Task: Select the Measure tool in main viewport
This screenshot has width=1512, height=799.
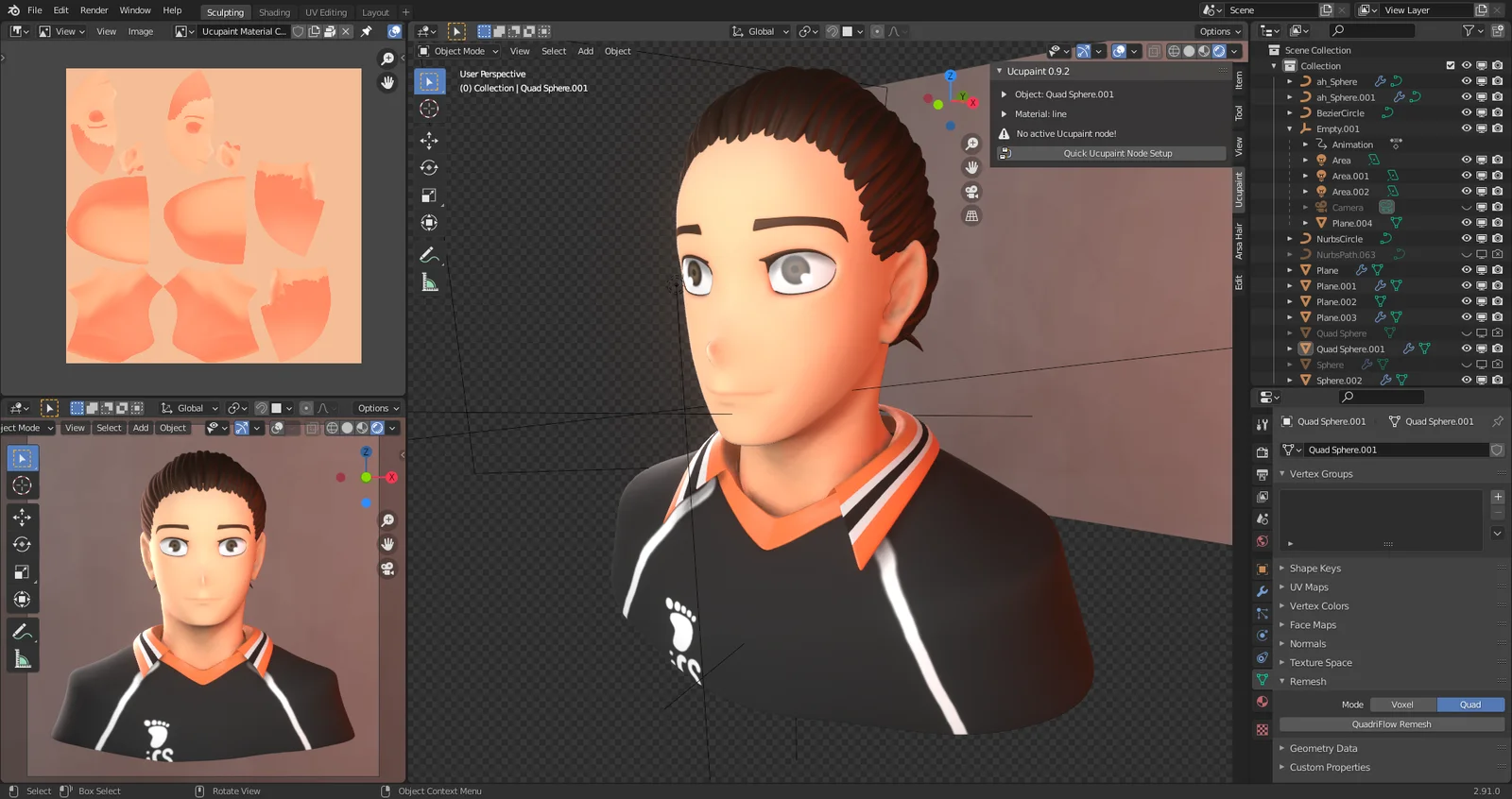Action: 429,282
